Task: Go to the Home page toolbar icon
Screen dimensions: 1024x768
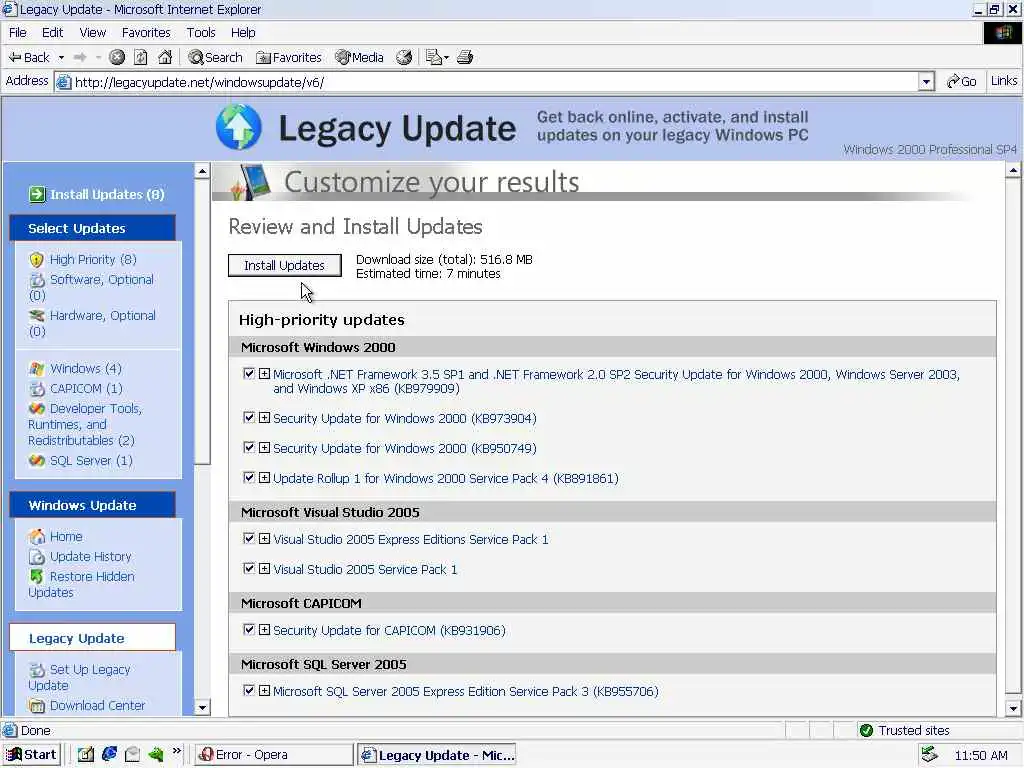Action: point(165,57)
